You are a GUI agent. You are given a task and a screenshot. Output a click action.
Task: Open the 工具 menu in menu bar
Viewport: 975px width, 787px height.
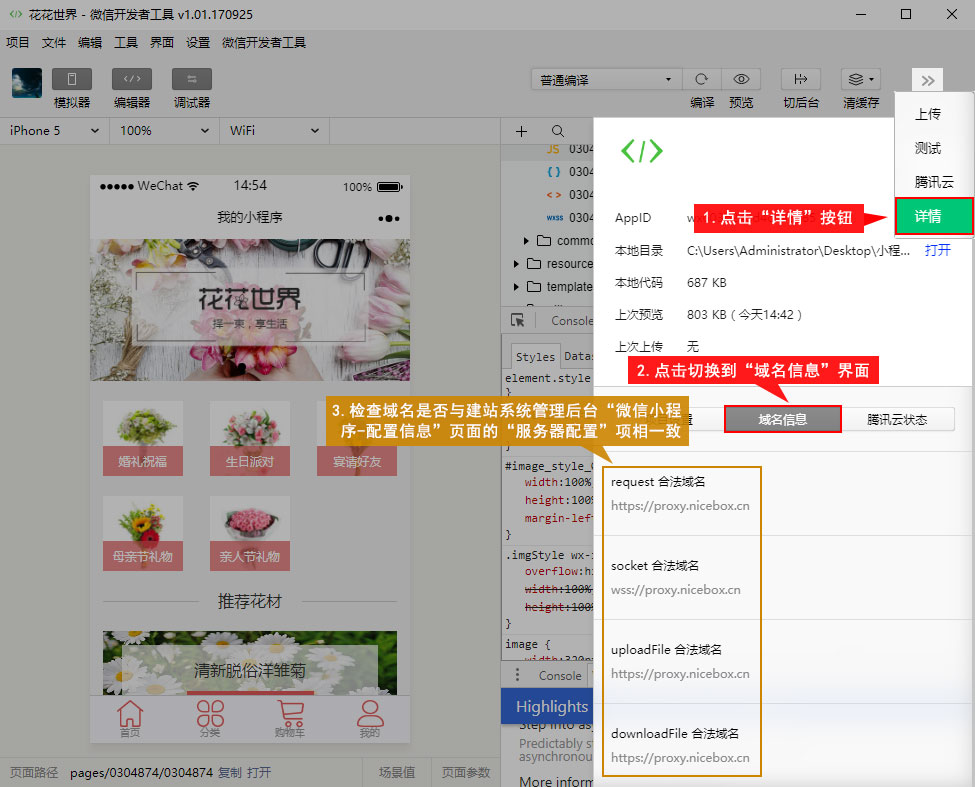[x=126, y=43]
